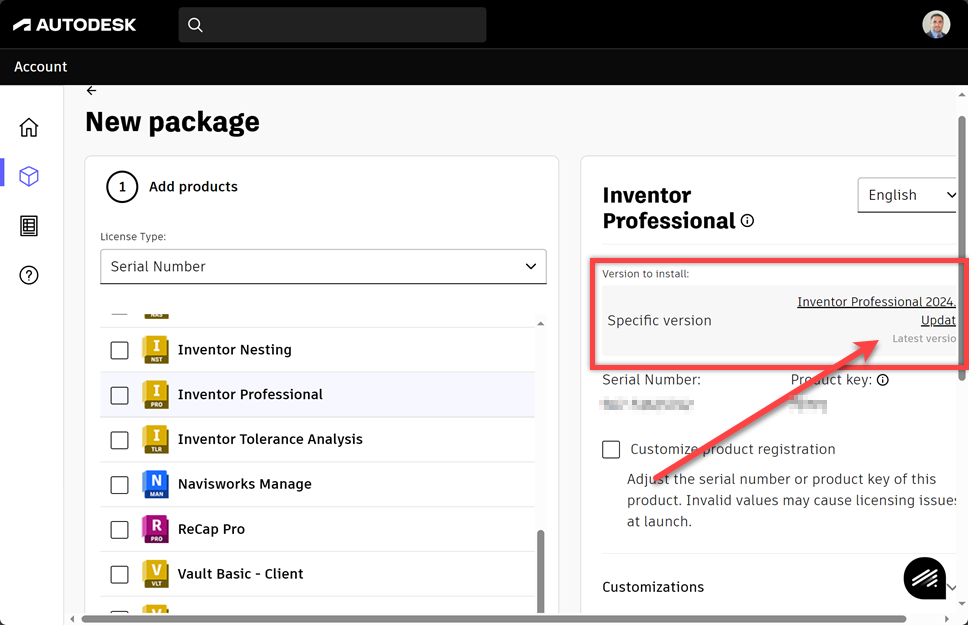Click the Inventor Professional 2024 version link
Image resolution: width=969 pixels, height=625 pixels.
pos(875,301)
